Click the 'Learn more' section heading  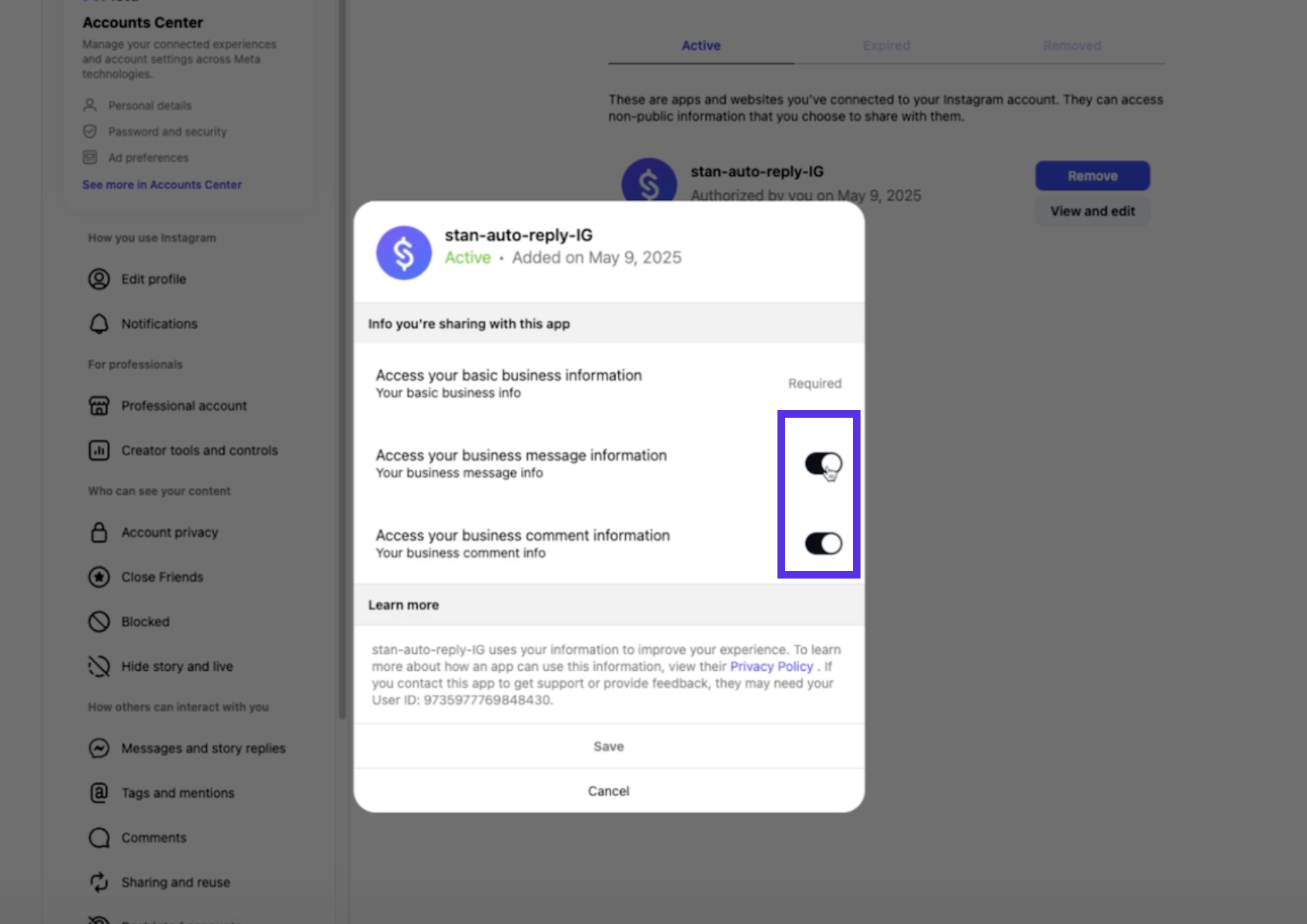coord(403,605)
